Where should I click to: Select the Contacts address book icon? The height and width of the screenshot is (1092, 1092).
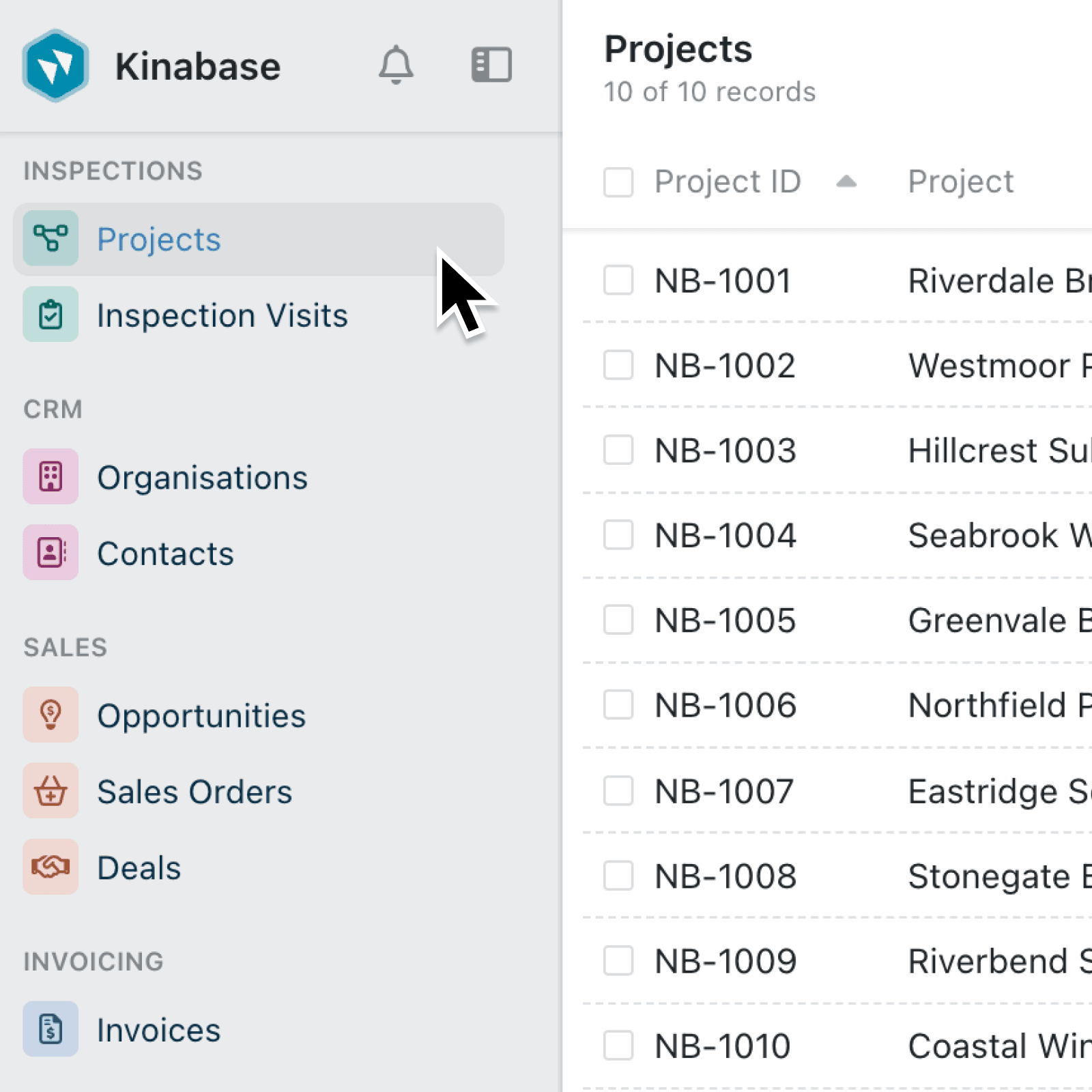(x=50, y=553)
